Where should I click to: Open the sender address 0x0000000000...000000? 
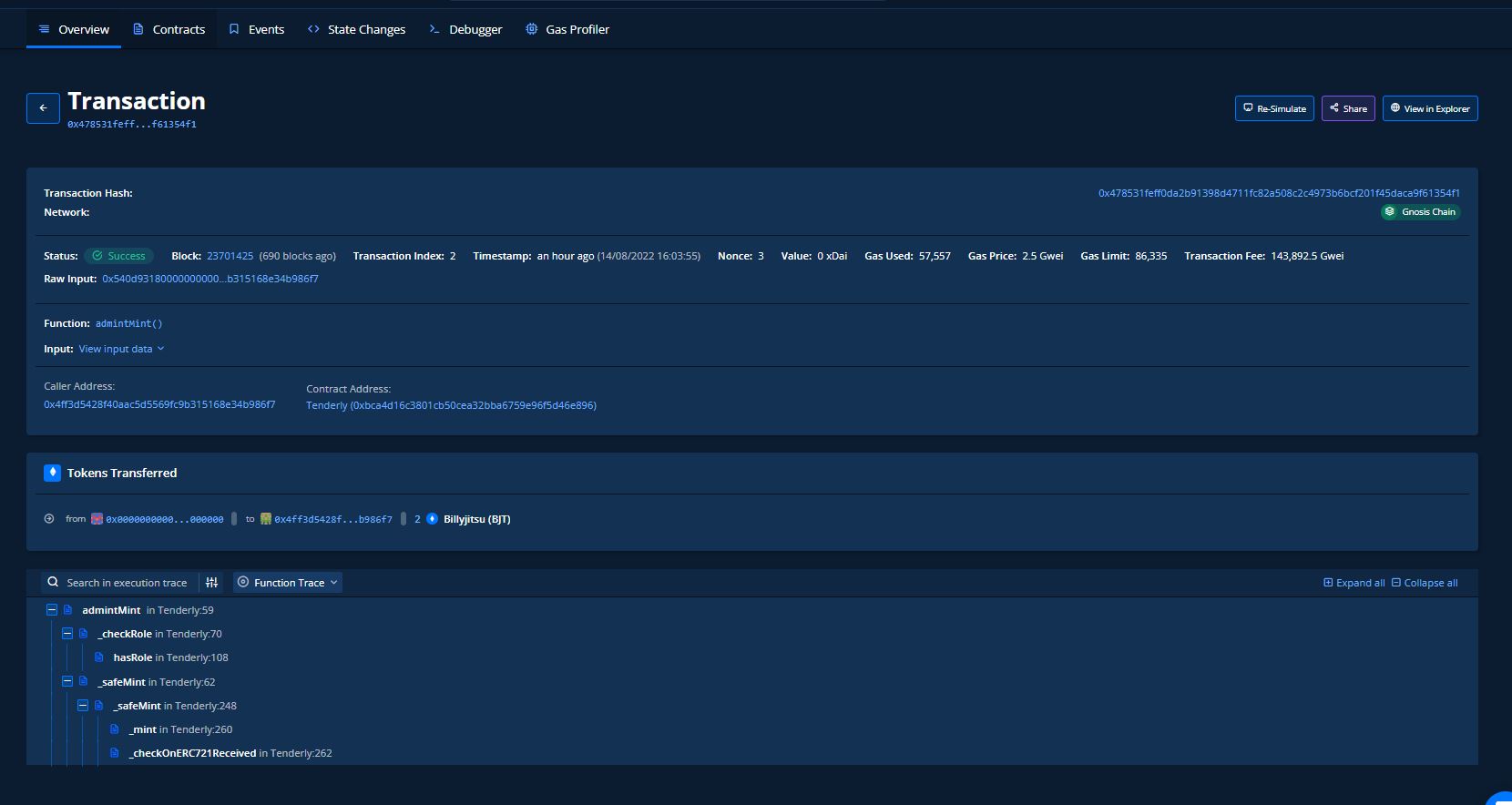click(x=165, y=519)
